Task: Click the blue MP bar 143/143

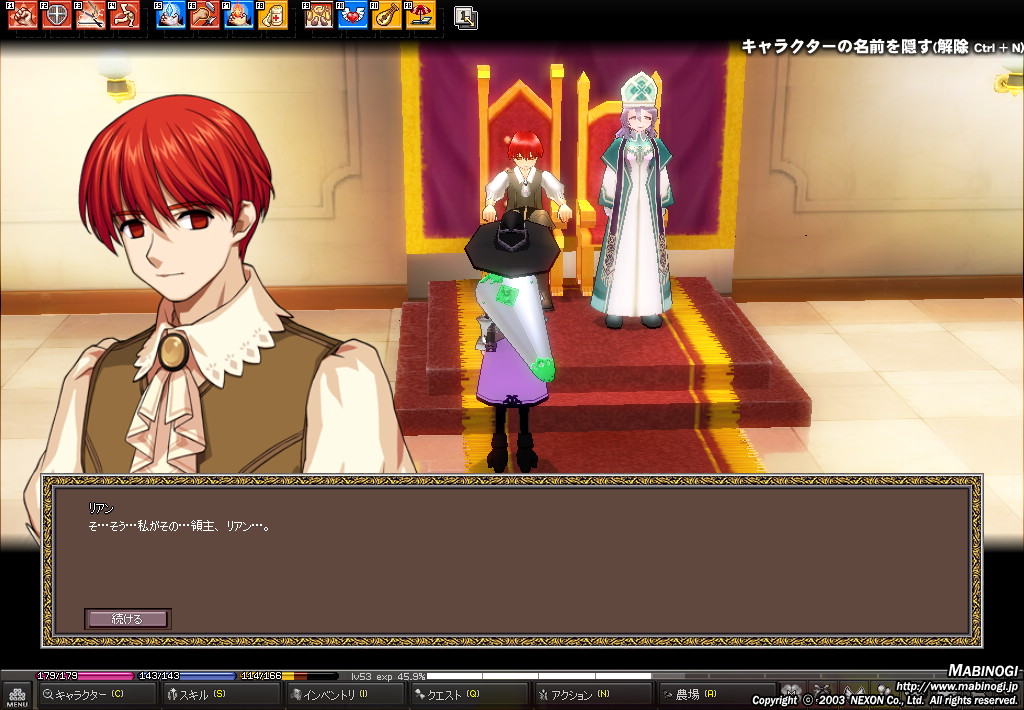Action: point(187,676)
